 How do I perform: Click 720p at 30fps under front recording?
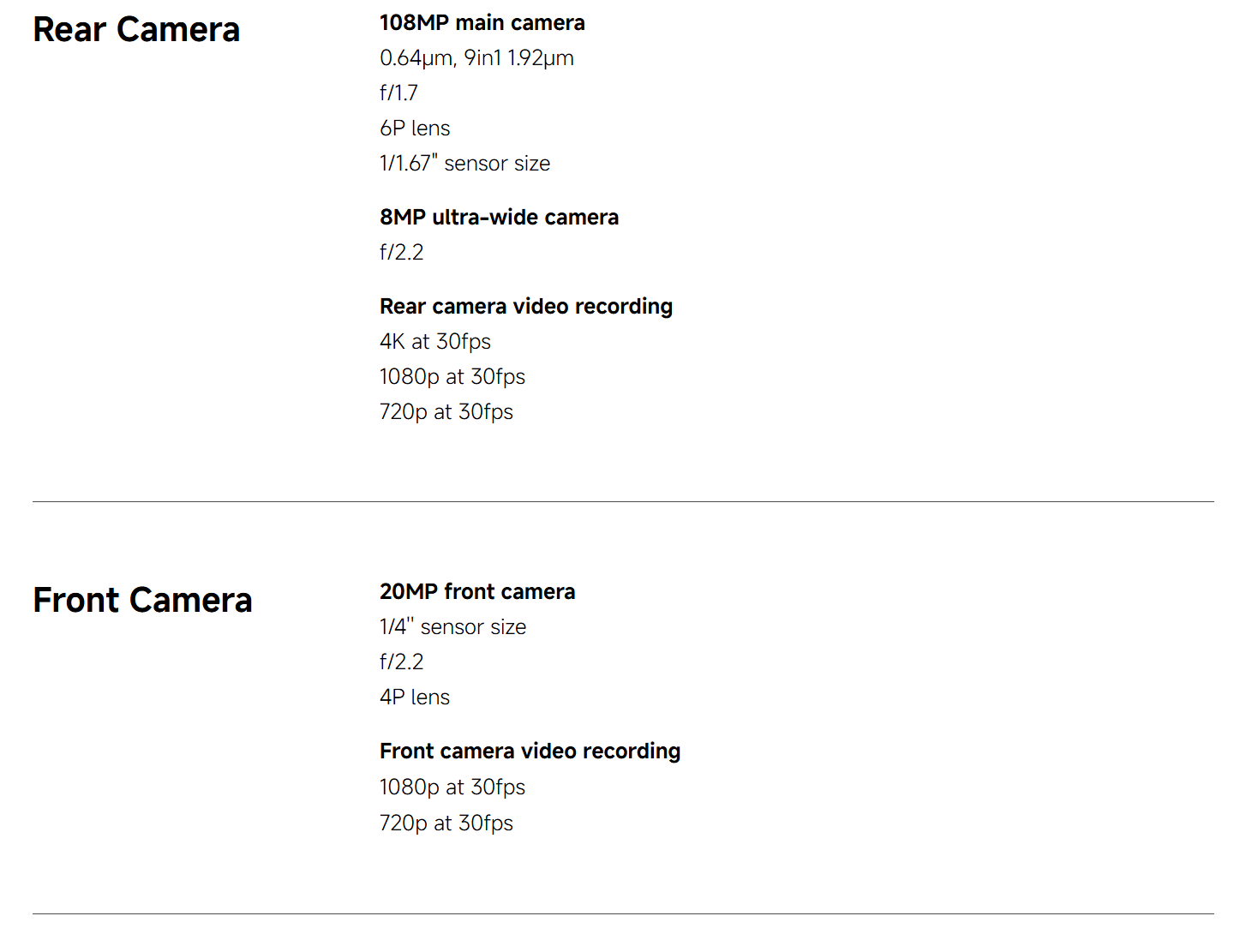(446, 823)
